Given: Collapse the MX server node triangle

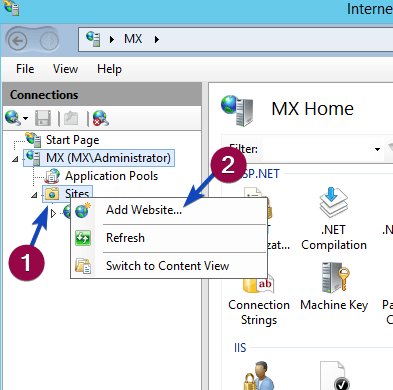Looking at the screenshot, I should (x=15, y=159).
